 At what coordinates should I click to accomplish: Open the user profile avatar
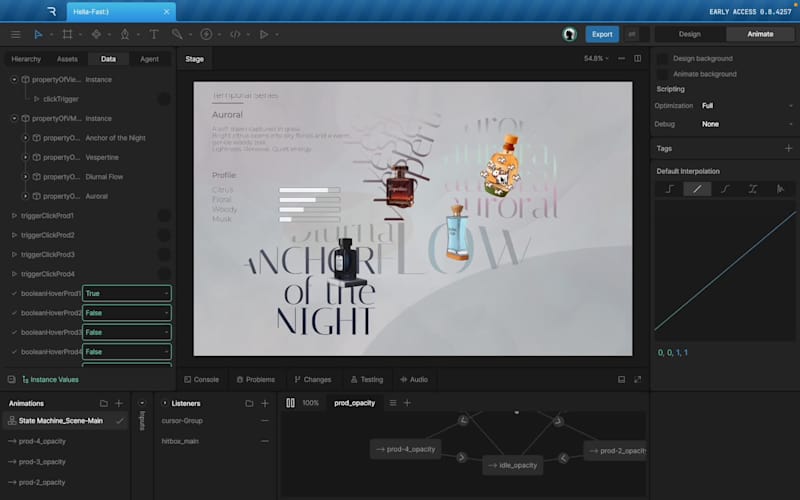tap(569, 34)
